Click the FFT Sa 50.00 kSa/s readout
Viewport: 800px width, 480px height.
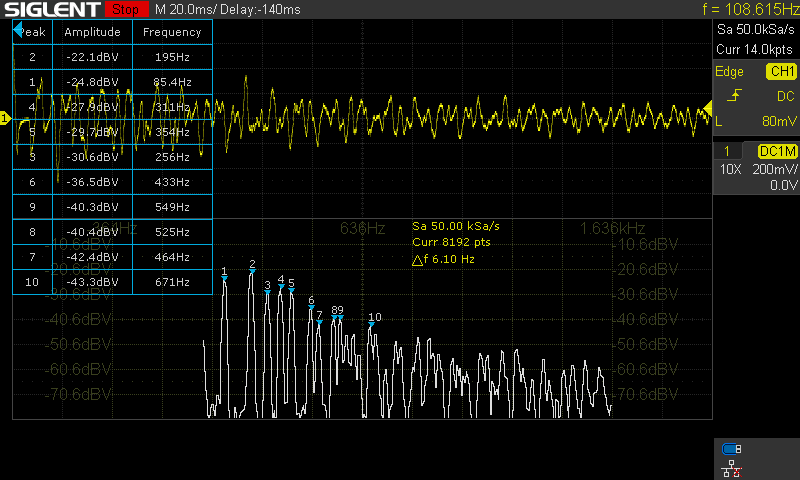click(456, 226)
